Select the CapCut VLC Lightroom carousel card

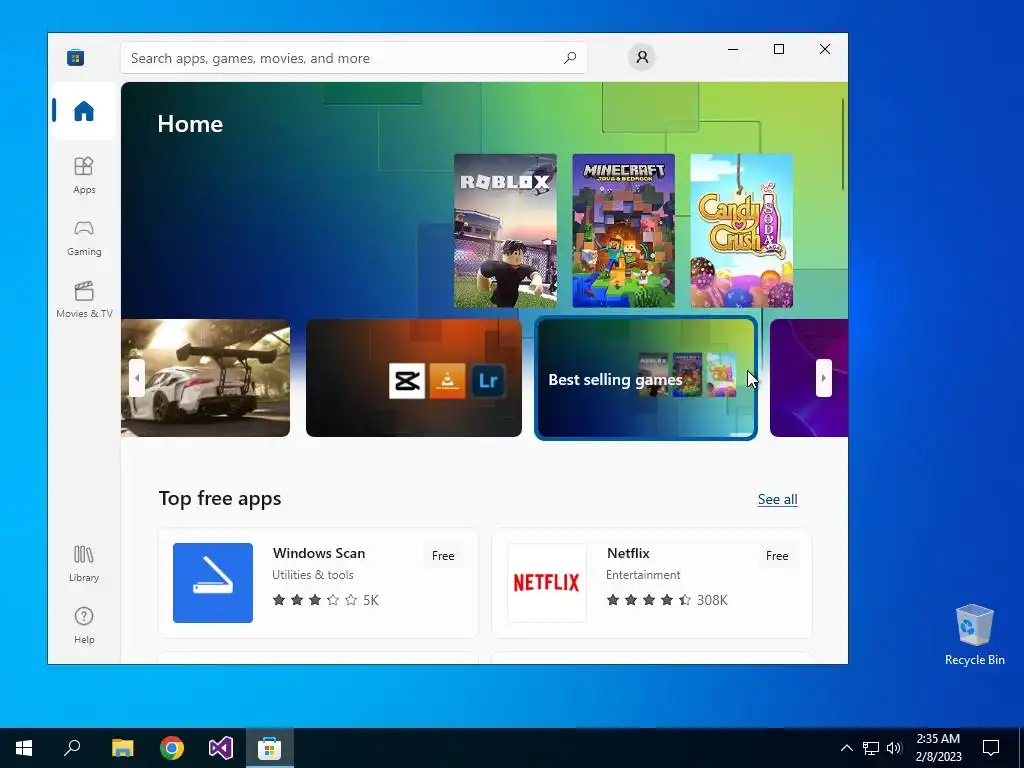click(x=414, y=378)
